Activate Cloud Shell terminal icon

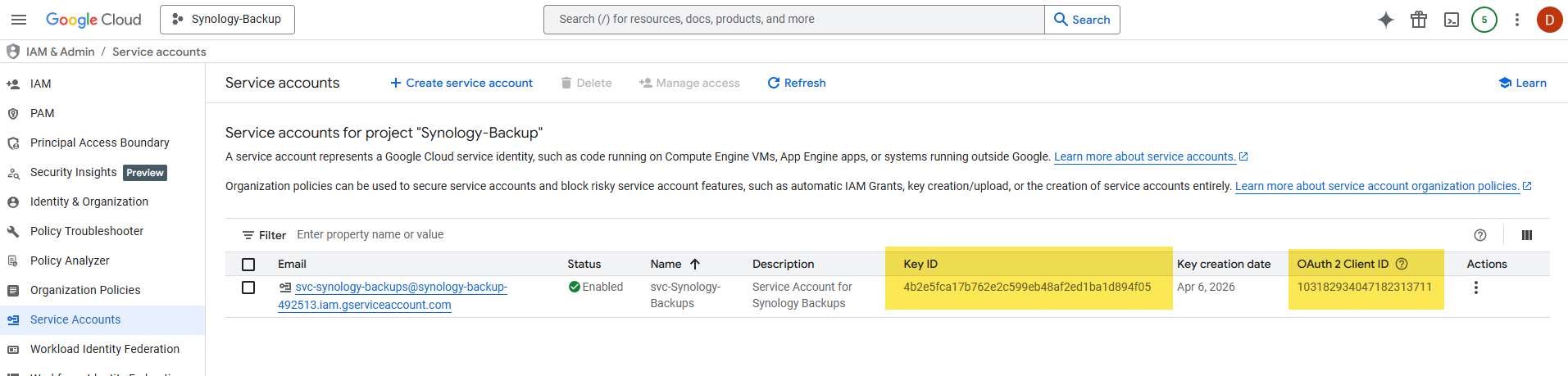(x=1452, y=20)
